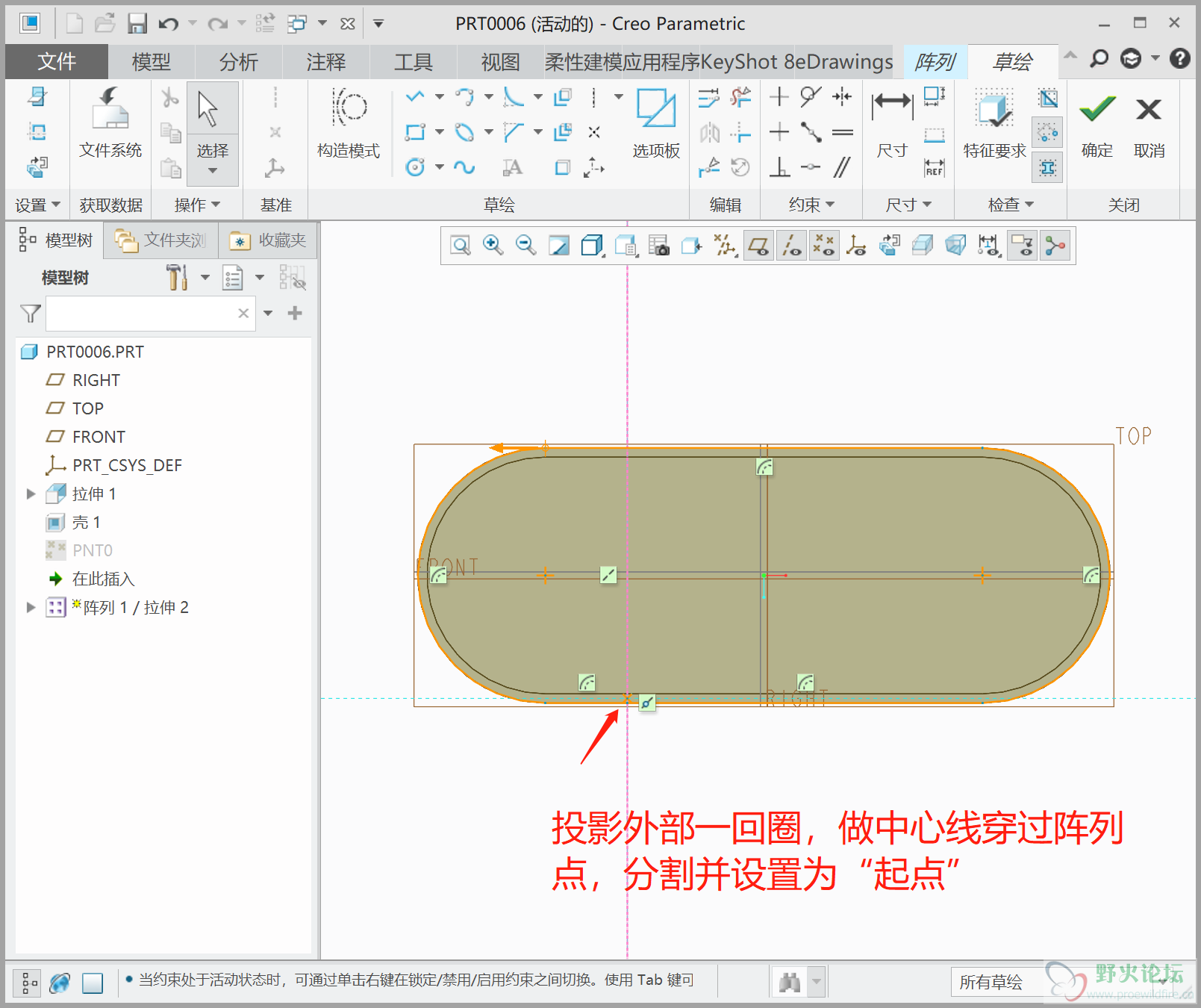Select the Fillet sketch tool
1201x1008 pixels.
coord(514,96)
